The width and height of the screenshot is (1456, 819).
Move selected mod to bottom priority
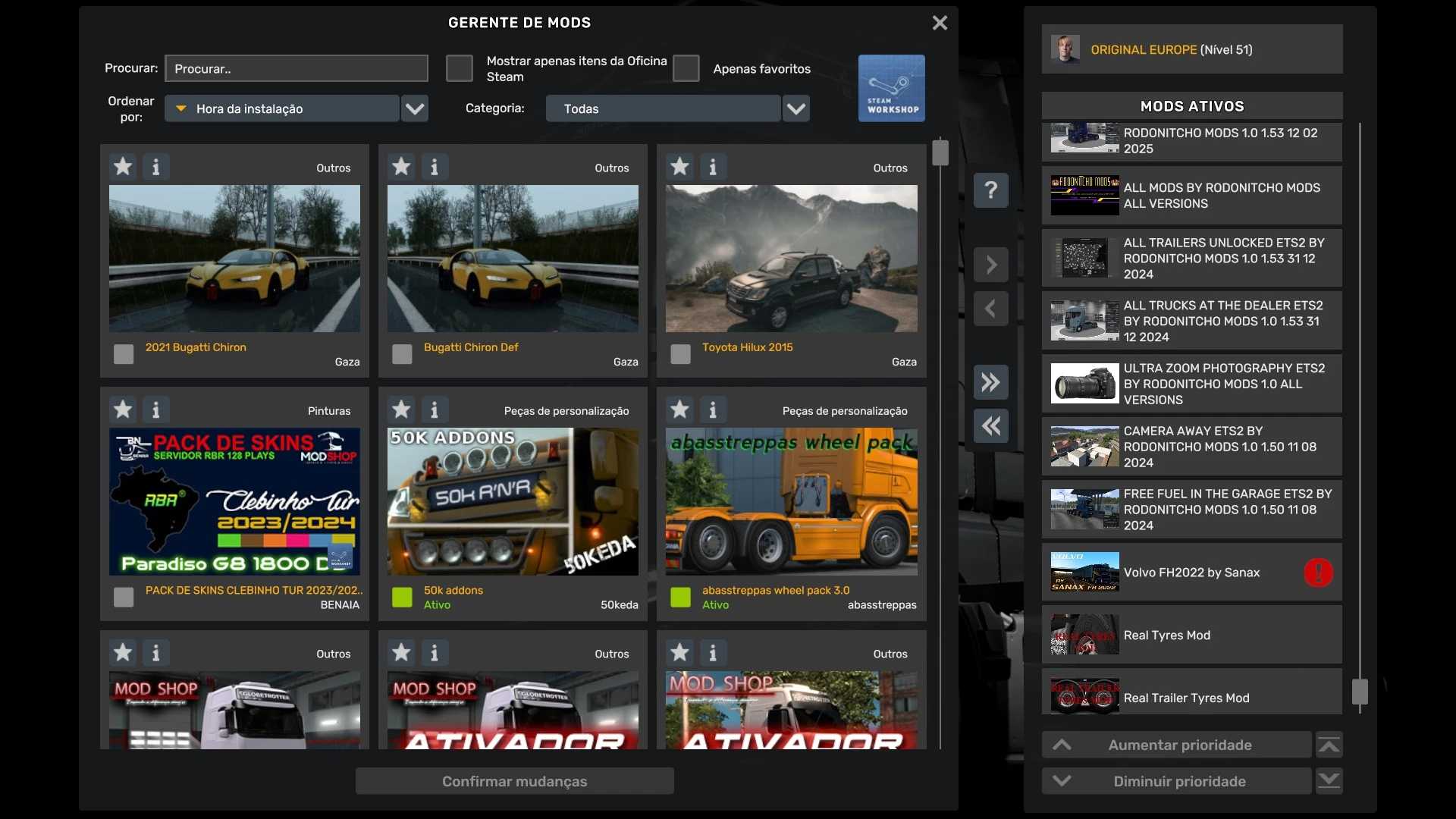1329,781
